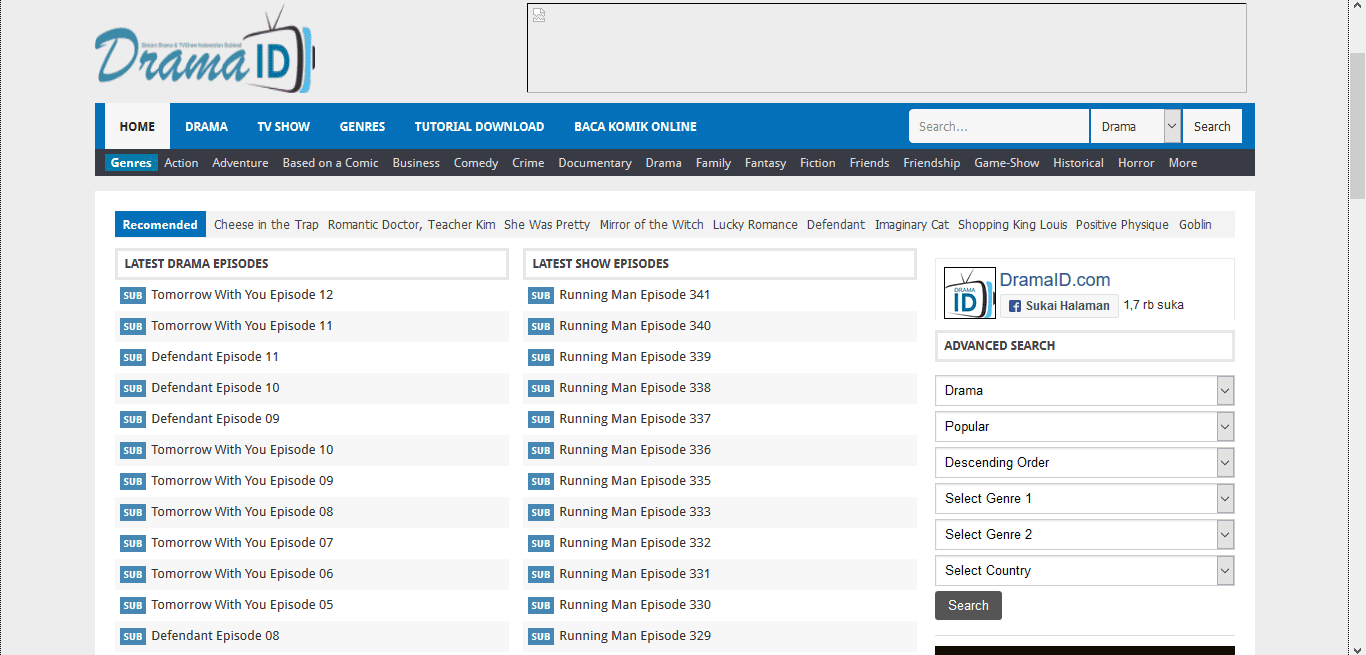Open recommended drama She Was Pretty

click(547, 225)
